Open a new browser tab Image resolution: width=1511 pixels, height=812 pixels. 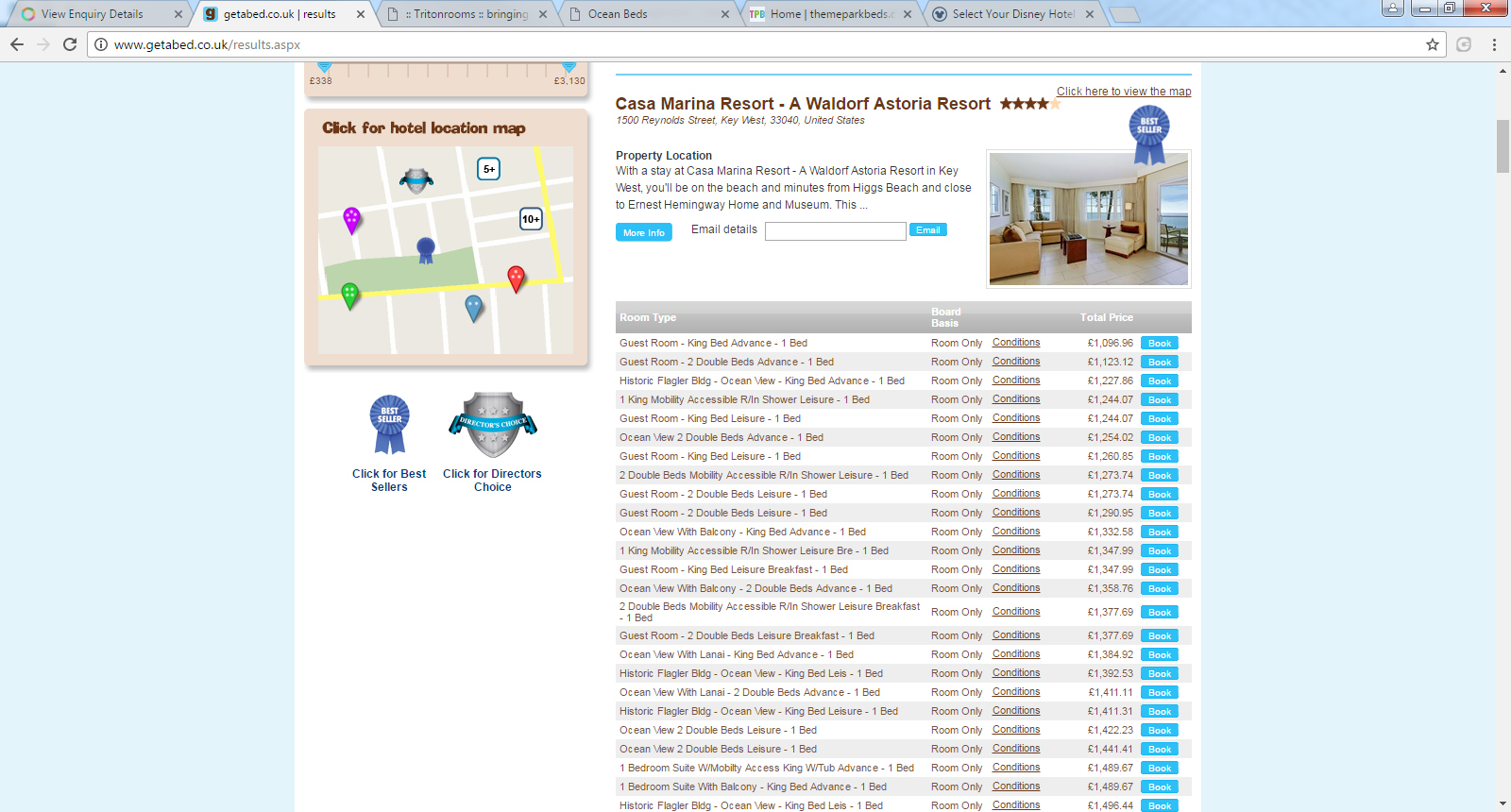pyautogui.click(x=1124, y=14)
